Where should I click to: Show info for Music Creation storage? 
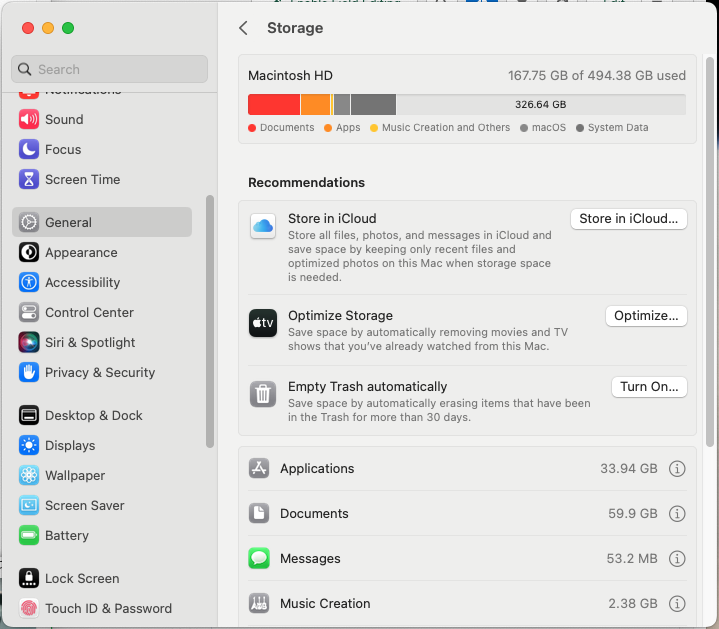[677, 603]
